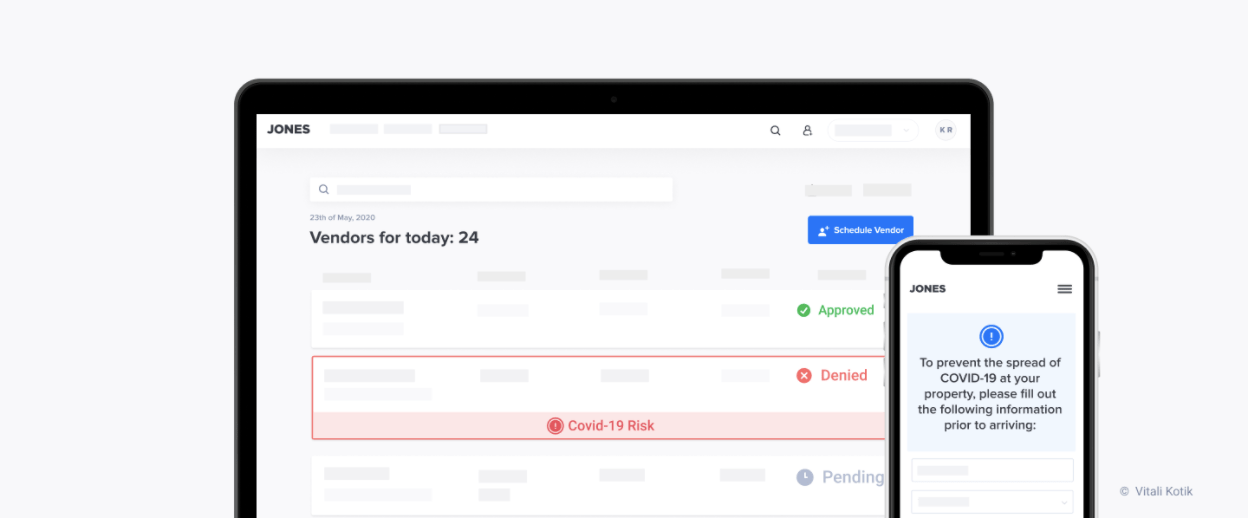Image resolution: width=1250 pixels, height=522 pixels.
Task: Select the Approved vendor row
Action: [599, 319]
